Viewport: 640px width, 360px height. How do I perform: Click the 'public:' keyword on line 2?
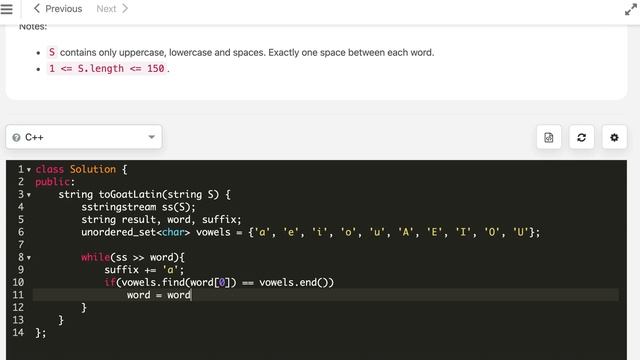point(55,182)
